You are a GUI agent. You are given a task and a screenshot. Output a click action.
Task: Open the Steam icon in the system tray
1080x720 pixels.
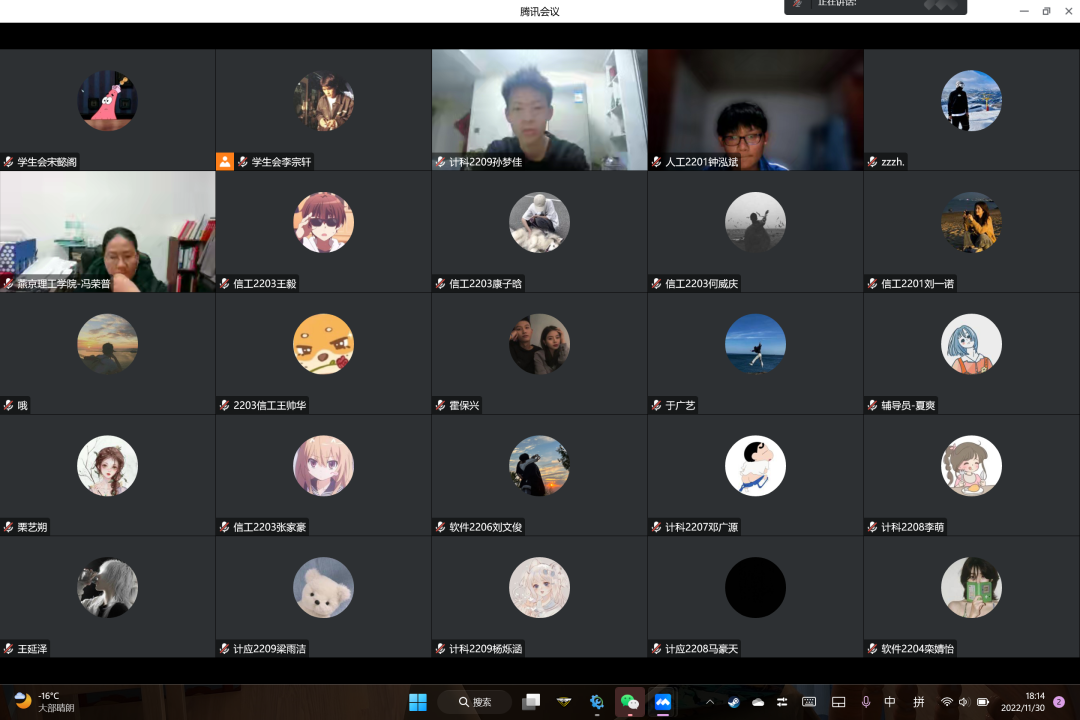tap(733, 702)
